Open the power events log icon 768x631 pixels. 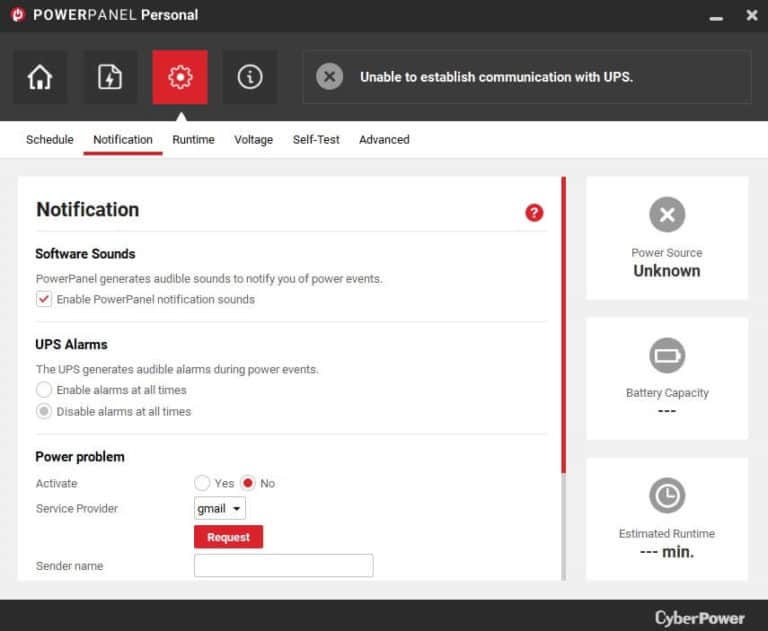coord(110,77)
